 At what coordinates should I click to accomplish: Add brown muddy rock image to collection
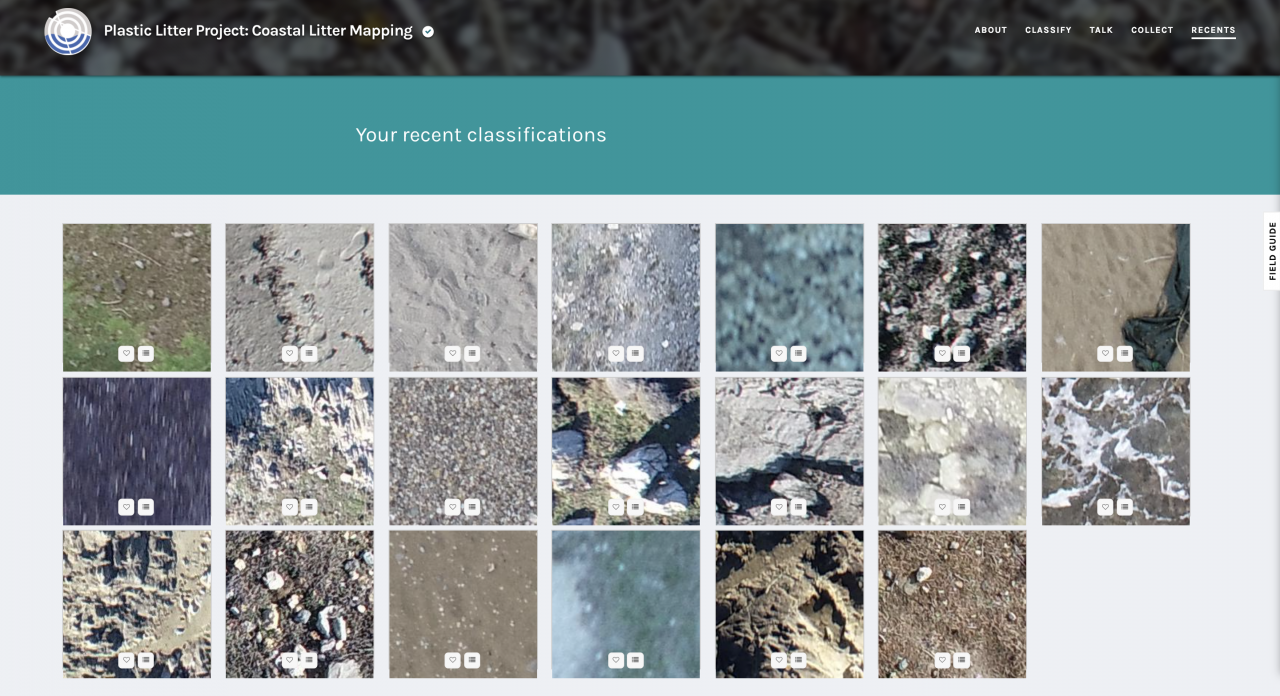click(799, 660)
